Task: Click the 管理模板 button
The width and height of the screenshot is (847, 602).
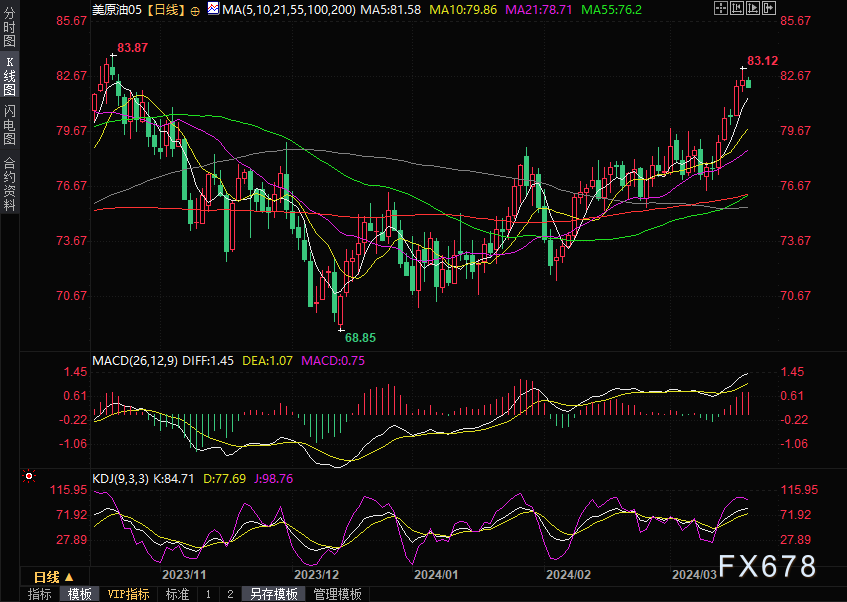Action: [338, 594]
